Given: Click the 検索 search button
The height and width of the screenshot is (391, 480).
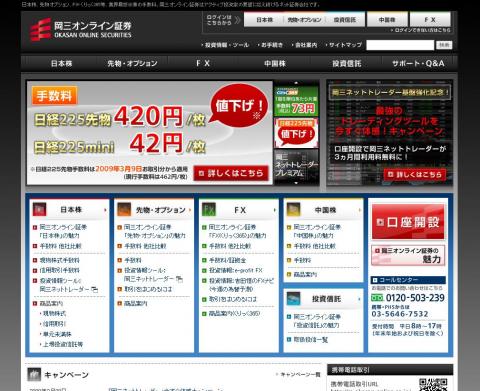Looking at the screenshot, I should click(x=444, y=45).
